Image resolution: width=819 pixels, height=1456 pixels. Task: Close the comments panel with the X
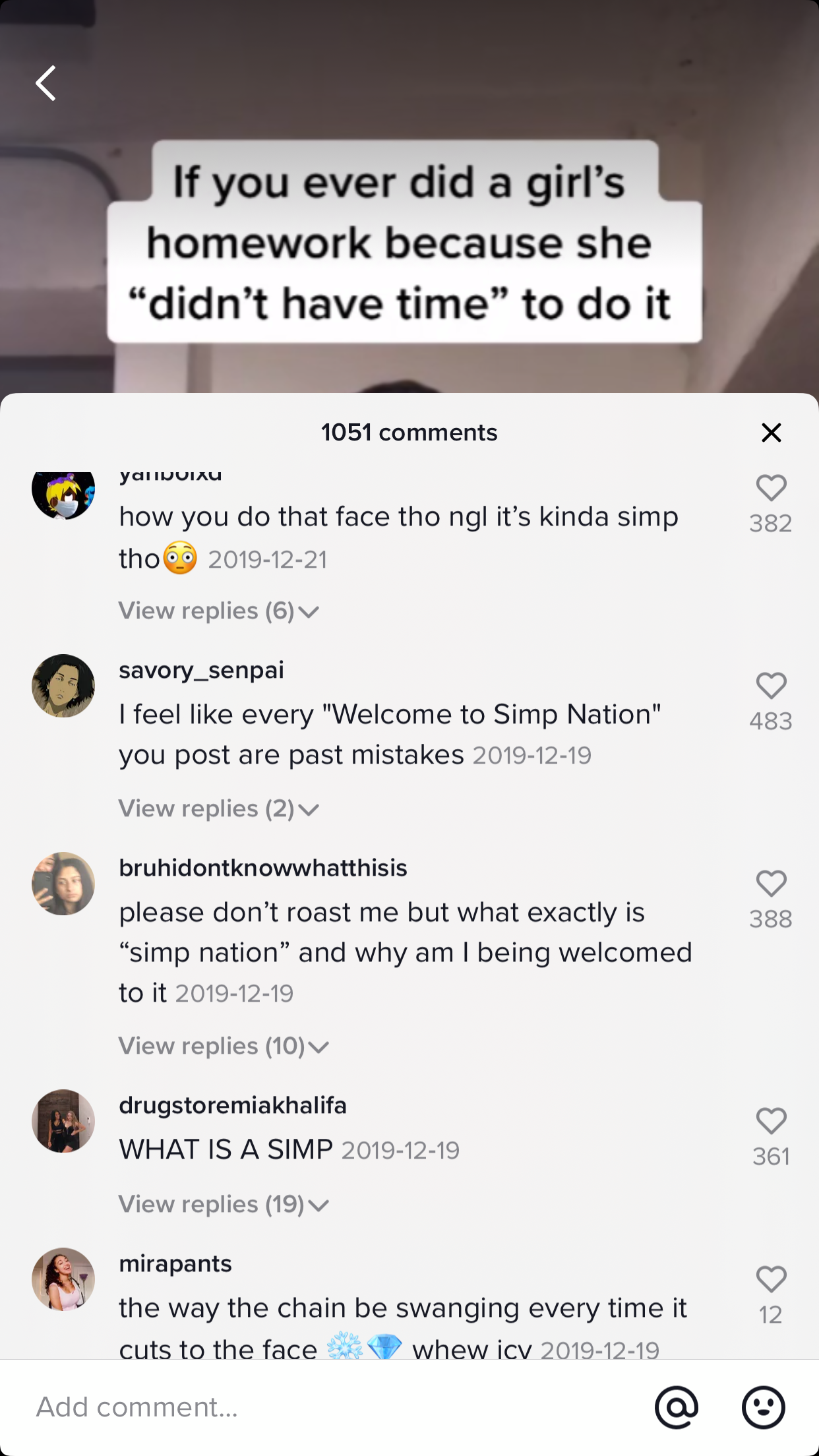point(771,433)
